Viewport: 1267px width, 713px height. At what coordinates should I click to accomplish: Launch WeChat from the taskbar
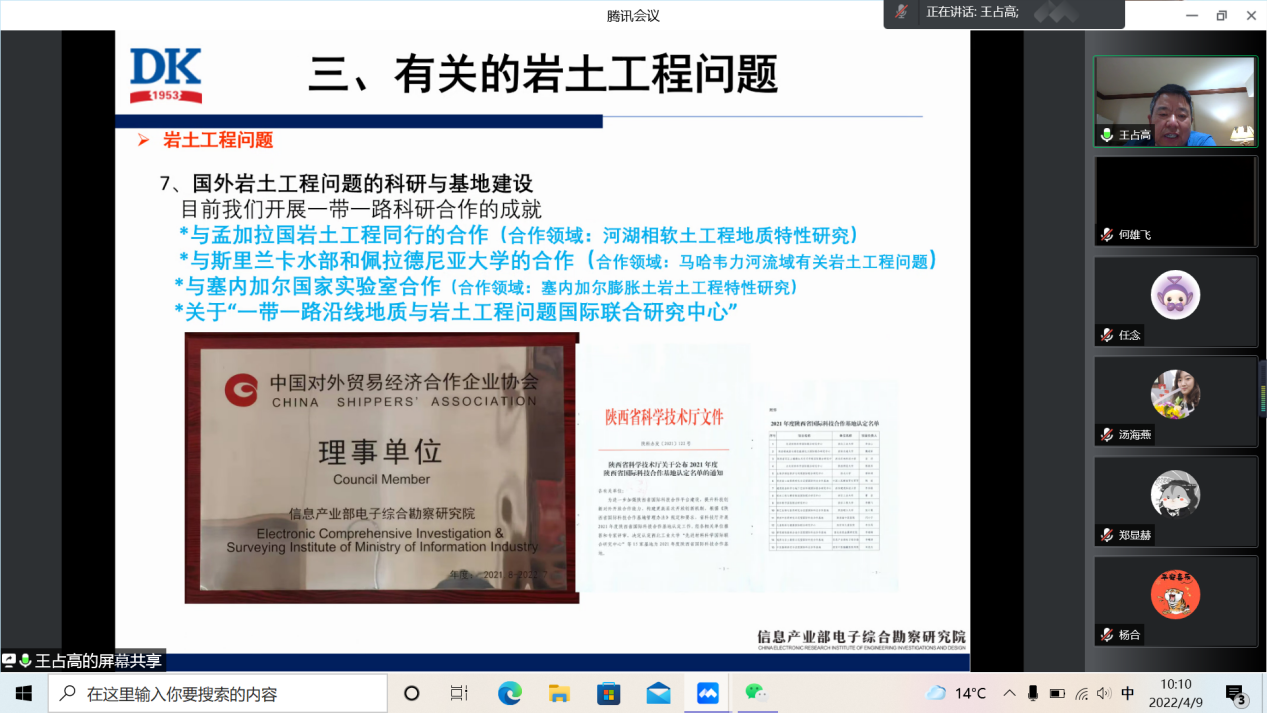coord(756,691)
